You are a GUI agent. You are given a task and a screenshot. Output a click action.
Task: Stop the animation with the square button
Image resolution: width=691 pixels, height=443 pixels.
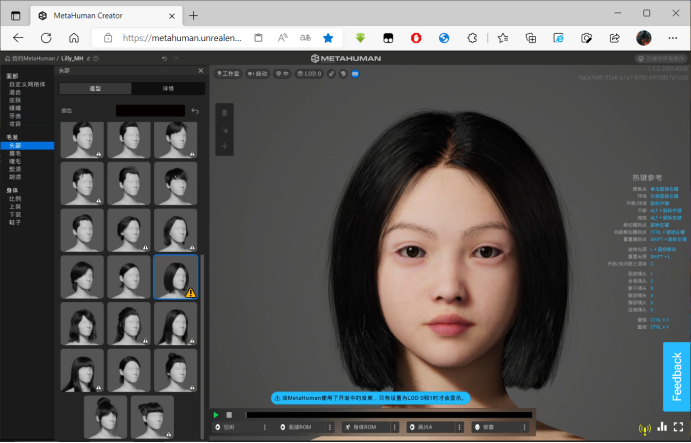(229, 415)
